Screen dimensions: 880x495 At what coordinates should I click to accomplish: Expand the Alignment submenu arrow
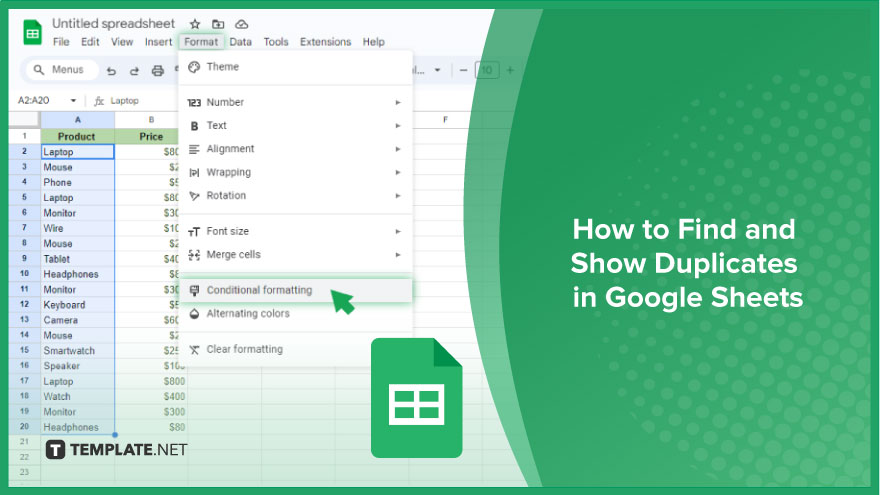[x=397, y=149]
